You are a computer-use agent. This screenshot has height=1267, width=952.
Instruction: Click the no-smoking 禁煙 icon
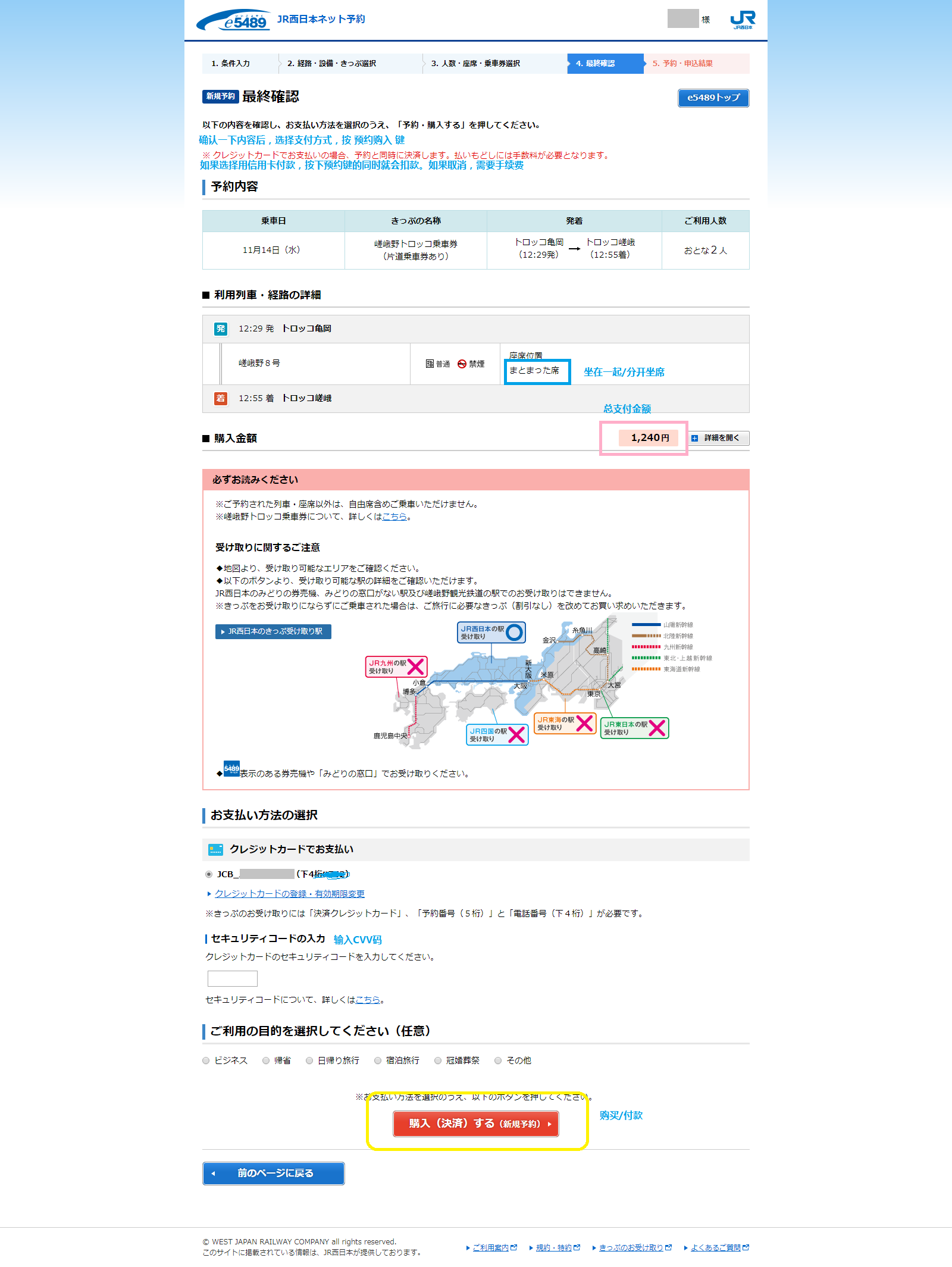click(x=462, y=364)
